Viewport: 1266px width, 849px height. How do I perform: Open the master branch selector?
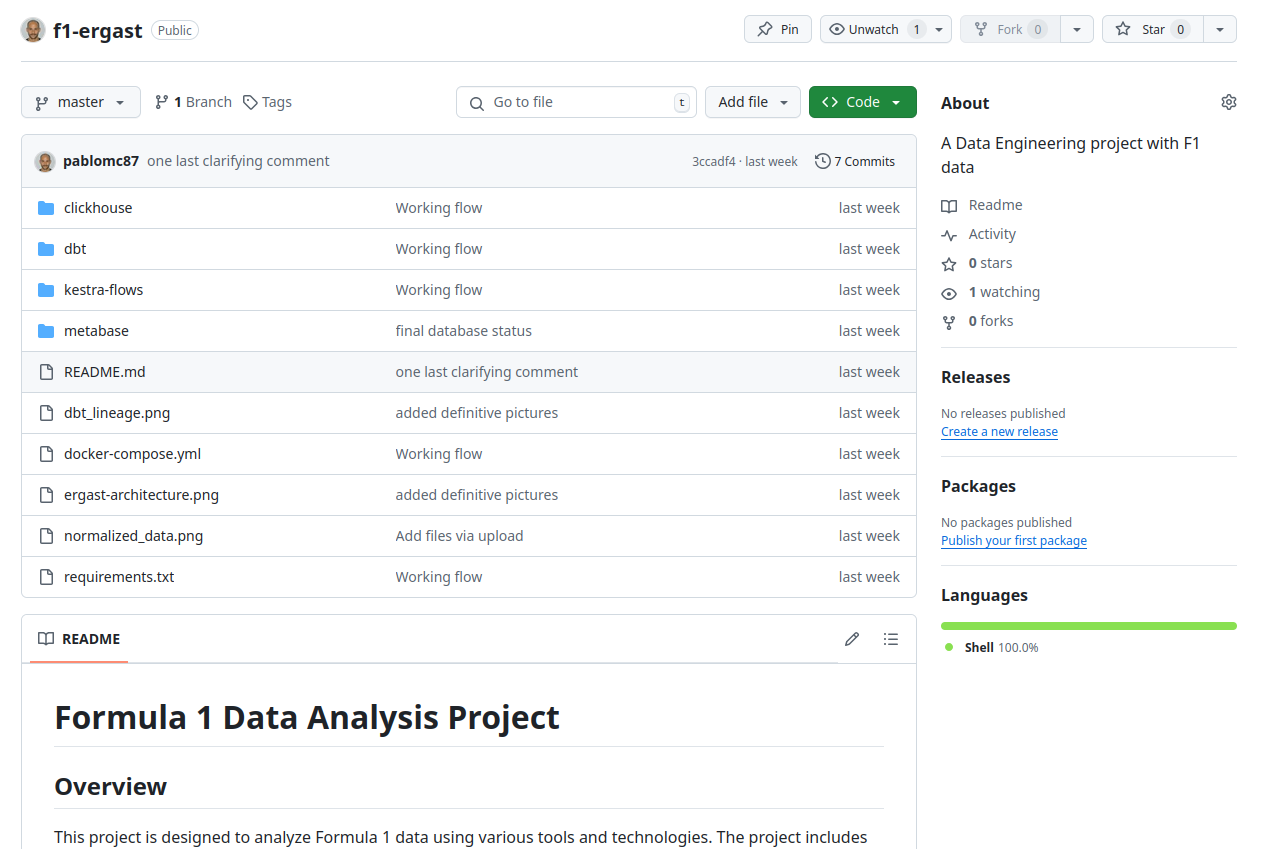coord(81,102)
